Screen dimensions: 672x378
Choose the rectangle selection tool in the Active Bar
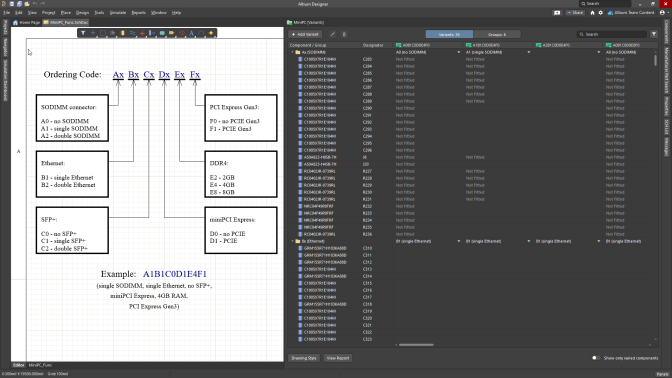click(x=103, y=33)
